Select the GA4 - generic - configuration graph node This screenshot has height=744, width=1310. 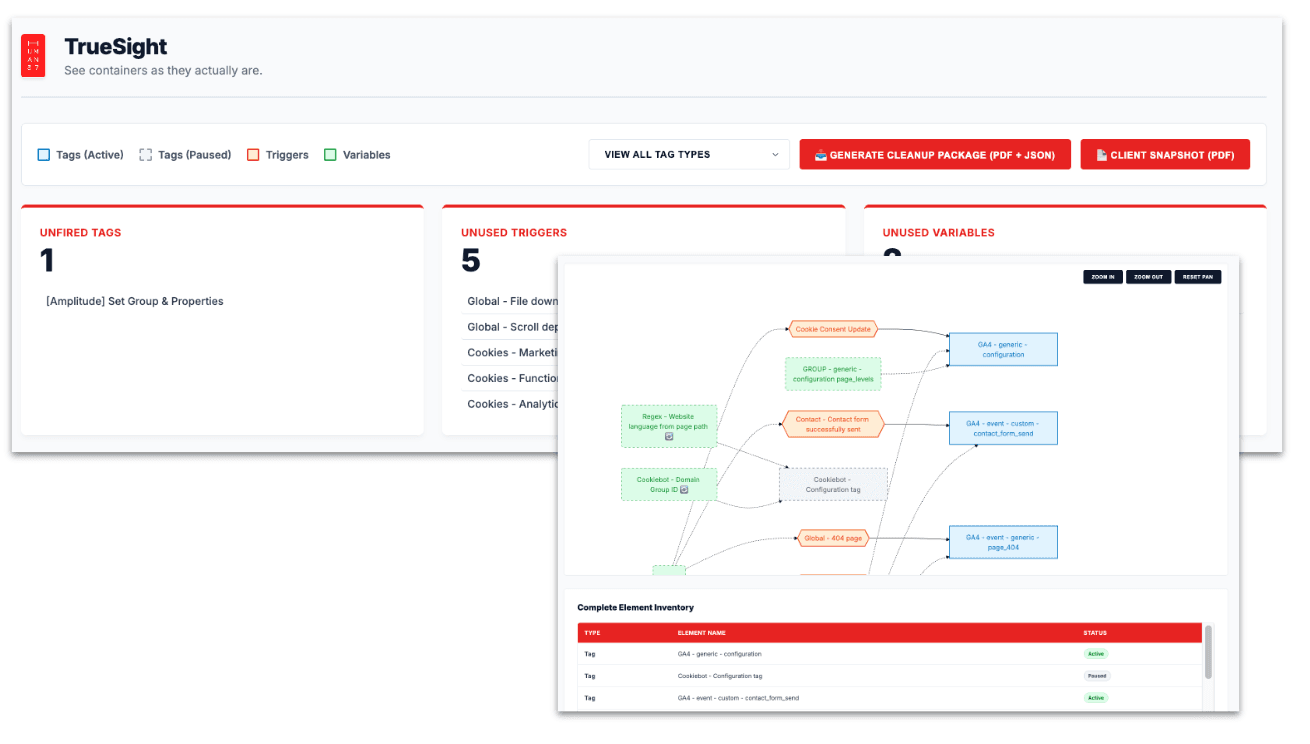click(x=1003, y=349)
